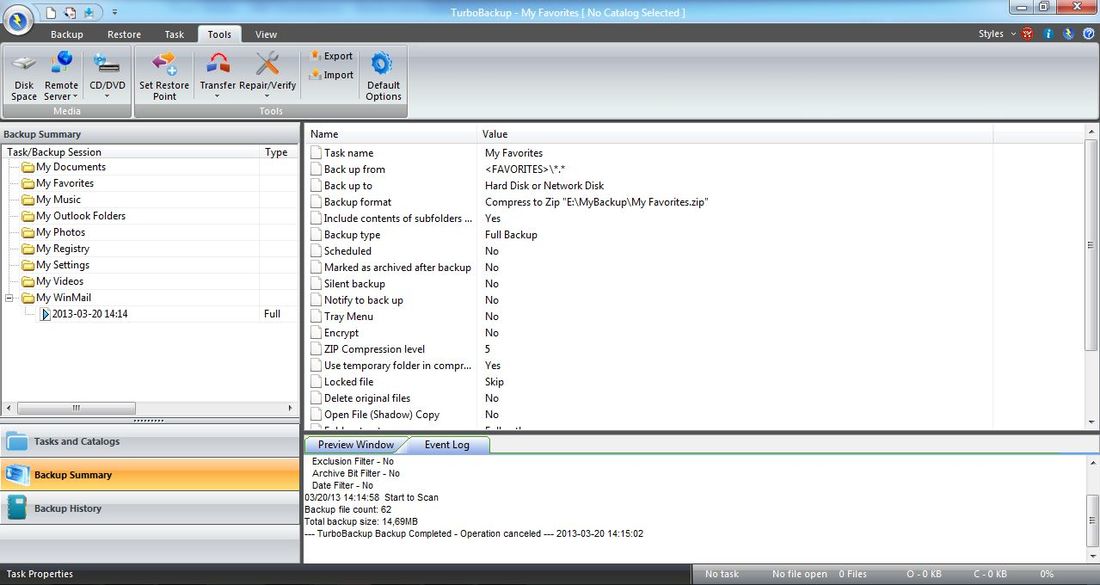Click Import in the Tools group
1100x585 pixels.
tap(331, 75)
